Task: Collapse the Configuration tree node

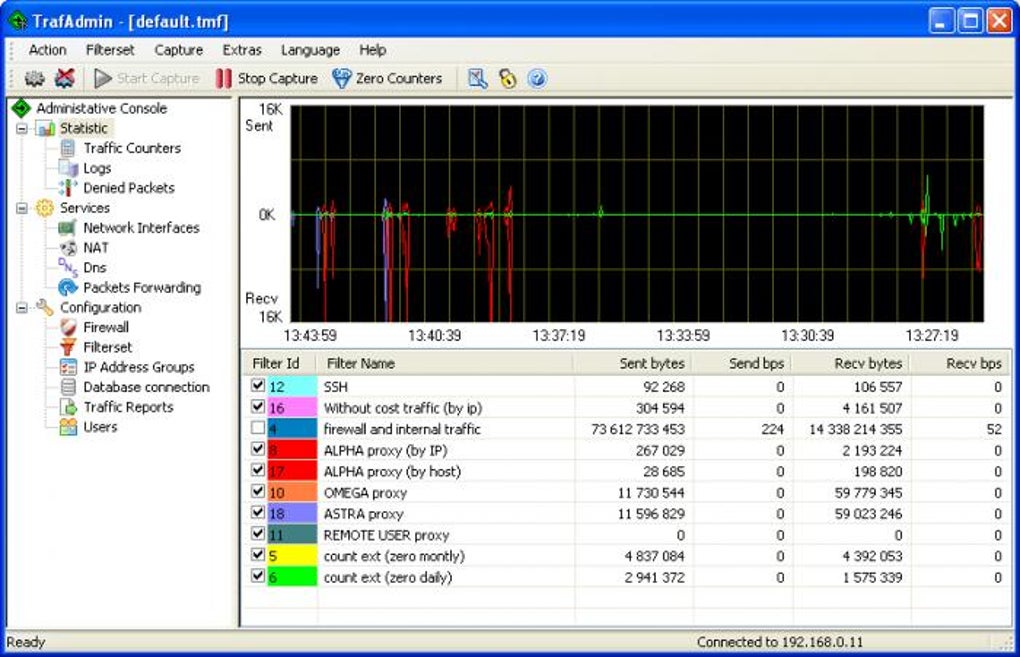Action: [21, 308]
